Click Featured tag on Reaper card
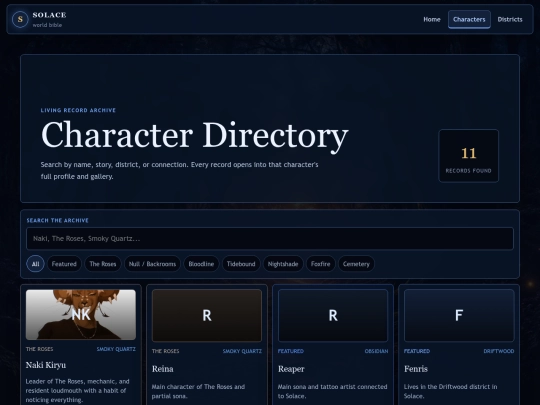This screenshot has height=405, width=540. (291, 351)
